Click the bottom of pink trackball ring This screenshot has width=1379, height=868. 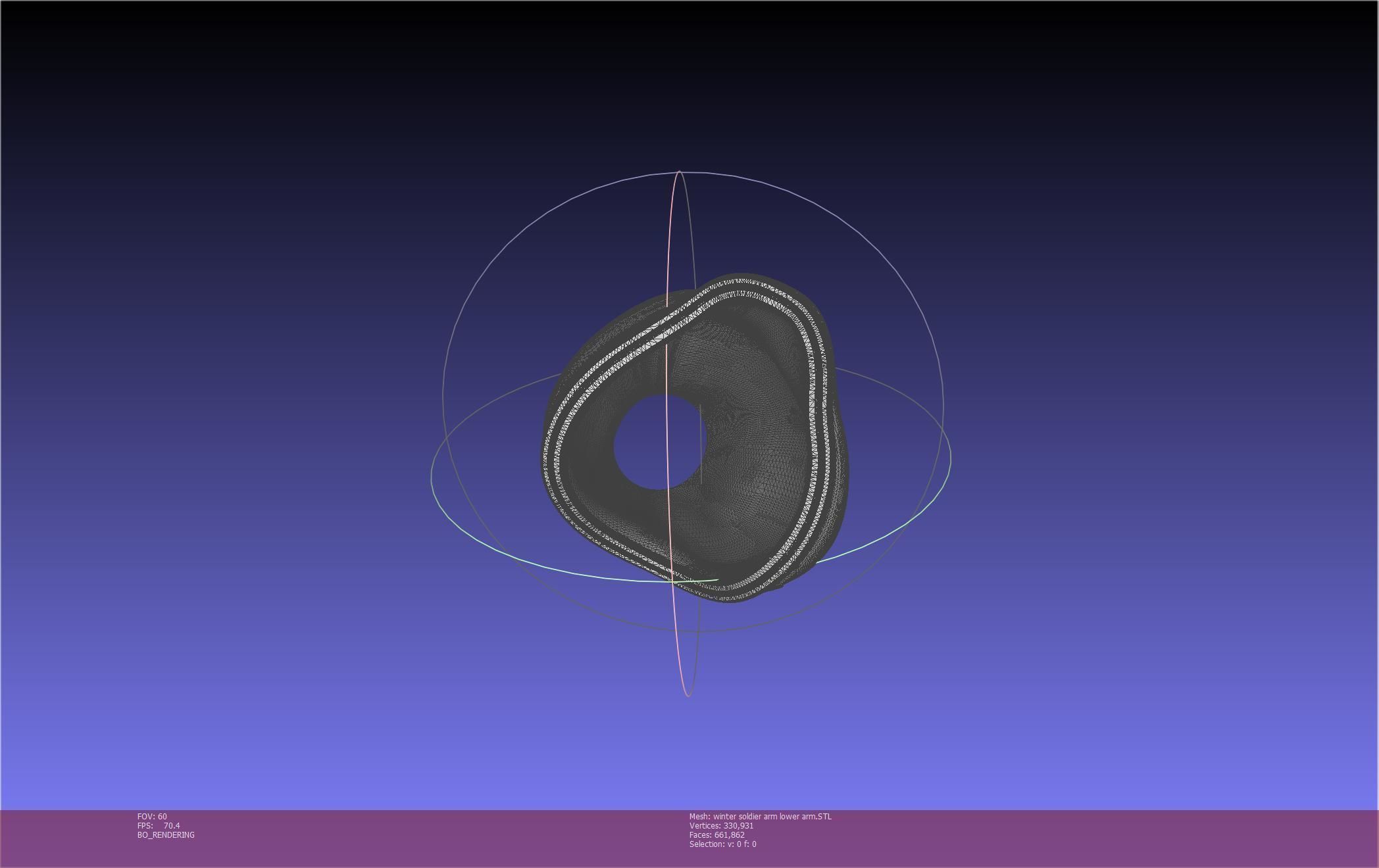pyautogui.click(x=688, y=695)
